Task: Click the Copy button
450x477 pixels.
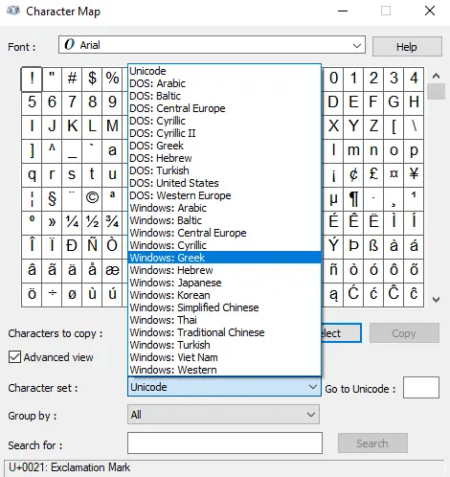Action: [404, 333]
